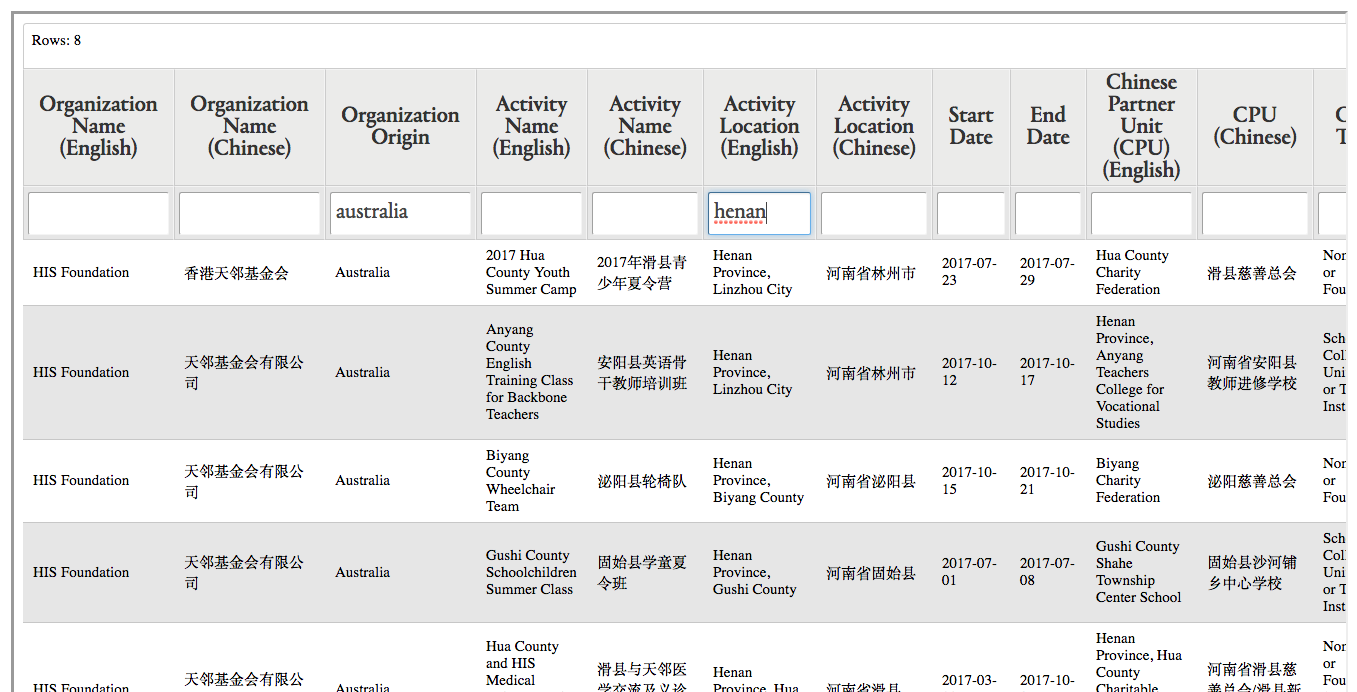Click the CPU (Chinese) column header

(x=1254, y=126)
